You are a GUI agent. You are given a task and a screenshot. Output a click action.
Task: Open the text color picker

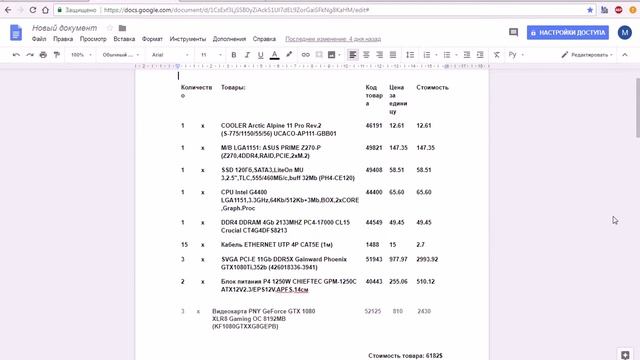coord(275,55)
